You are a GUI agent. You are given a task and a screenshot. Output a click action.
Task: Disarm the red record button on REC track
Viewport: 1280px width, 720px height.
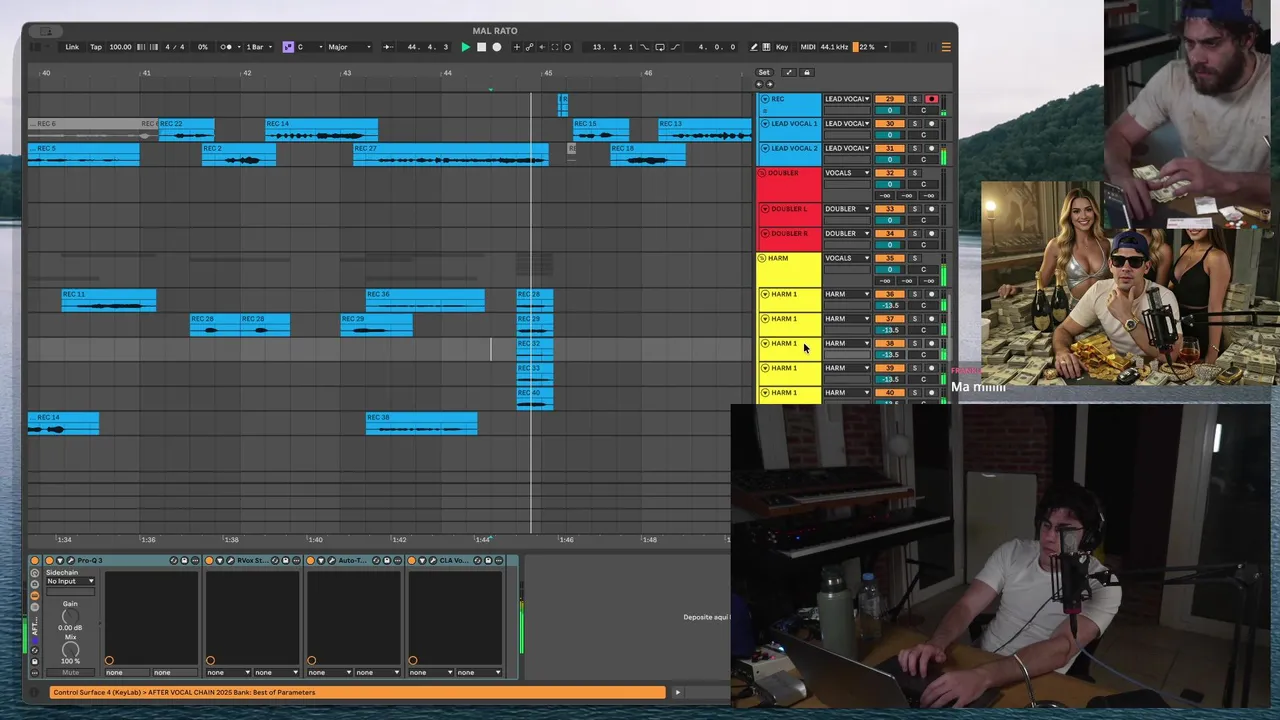coord(931,99)
